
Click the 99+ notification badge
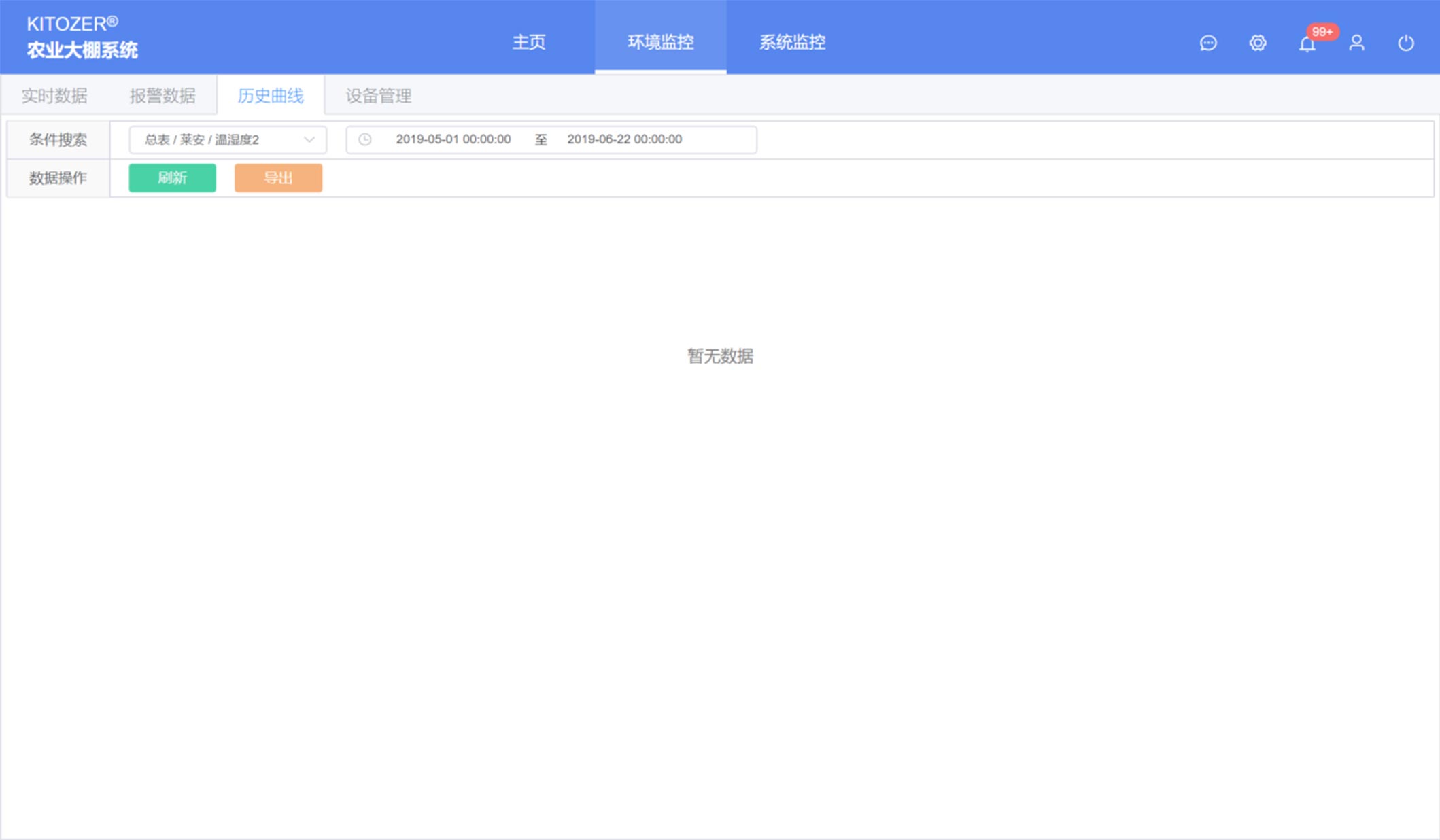[x=1322, y=32]
